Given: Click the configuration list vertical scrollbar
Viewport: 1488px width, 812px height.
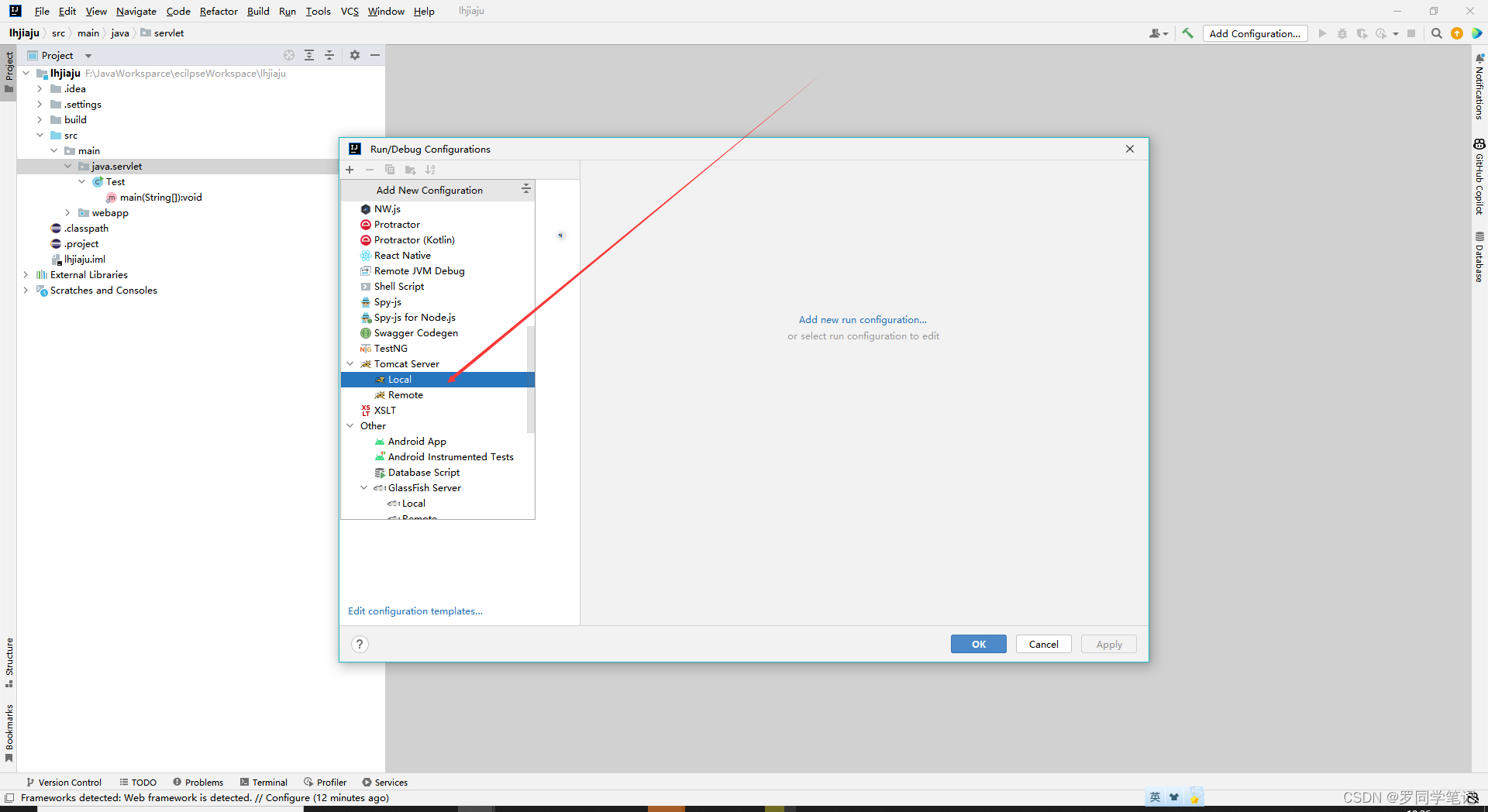Looking at the screenshot, I should (x=531, y=380).
